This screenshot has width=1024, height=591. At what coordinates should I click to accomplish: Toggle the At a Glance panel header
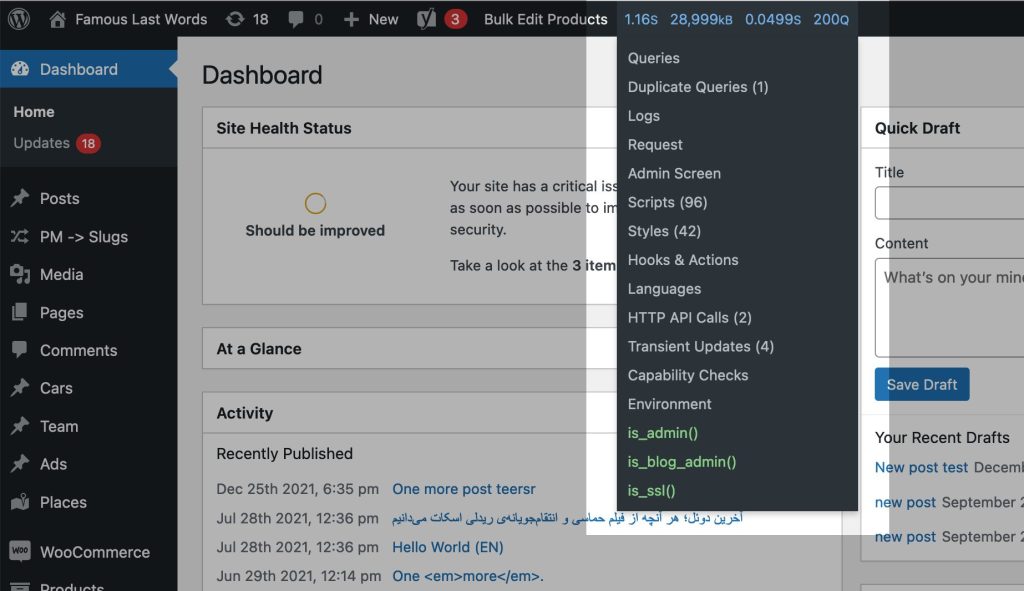point(259,349)
